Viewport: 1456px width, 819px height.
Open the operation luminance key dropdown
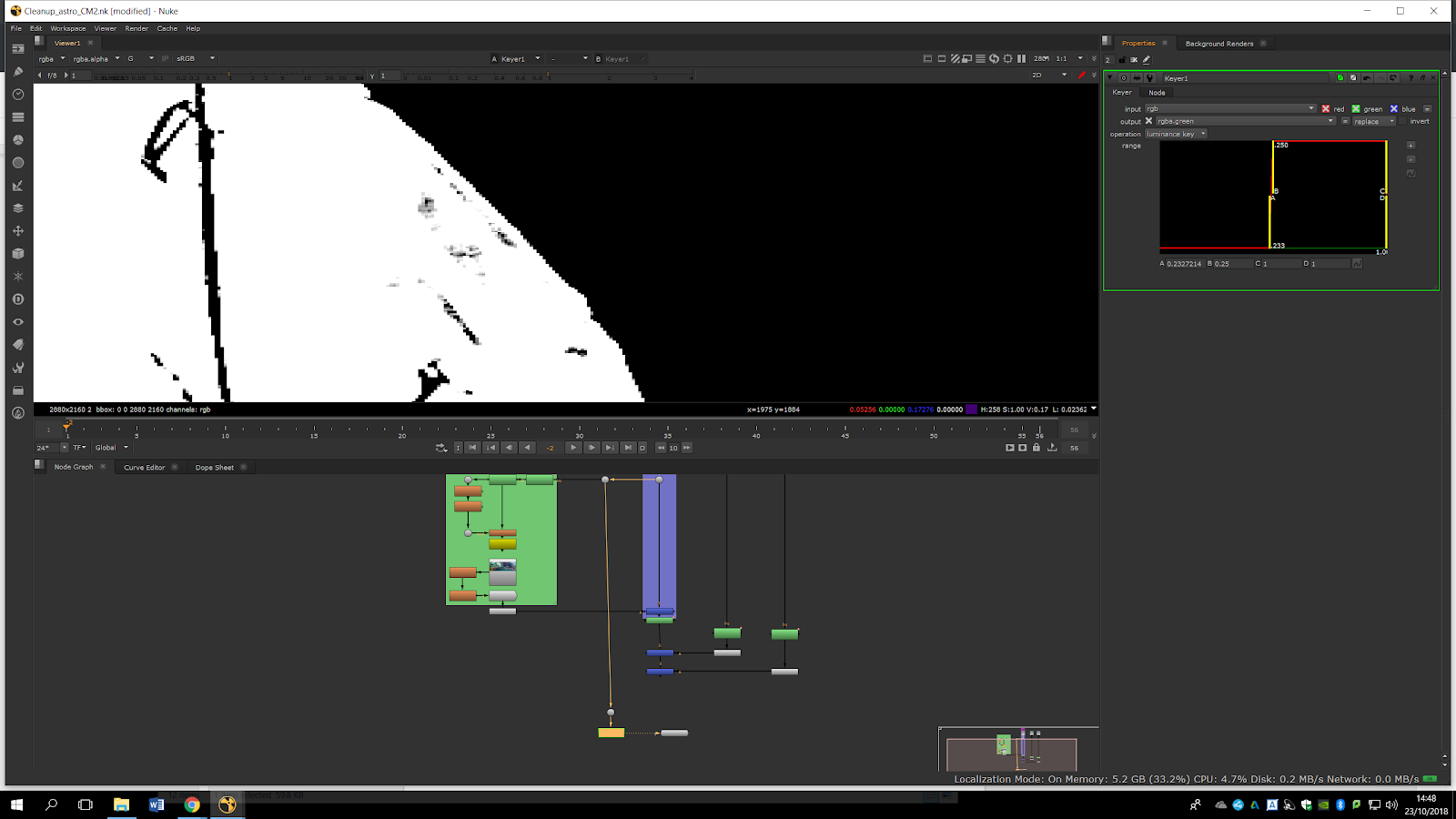click(1176, 134)
